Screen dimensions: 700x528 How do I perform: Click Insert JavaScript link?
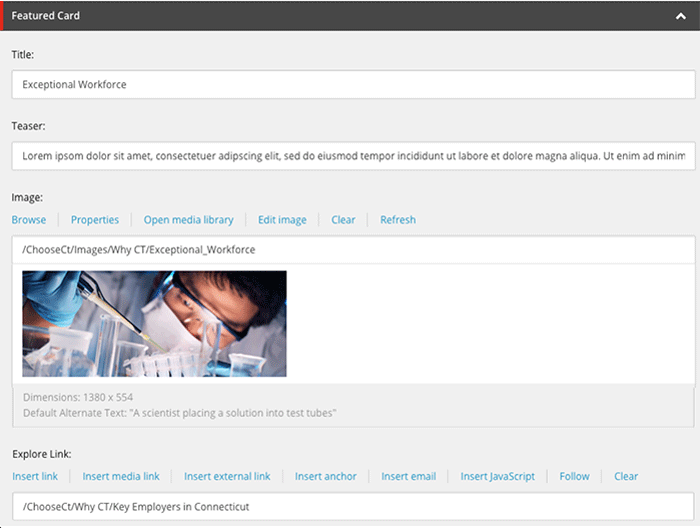pyautogui.click(x=497, y=477)
